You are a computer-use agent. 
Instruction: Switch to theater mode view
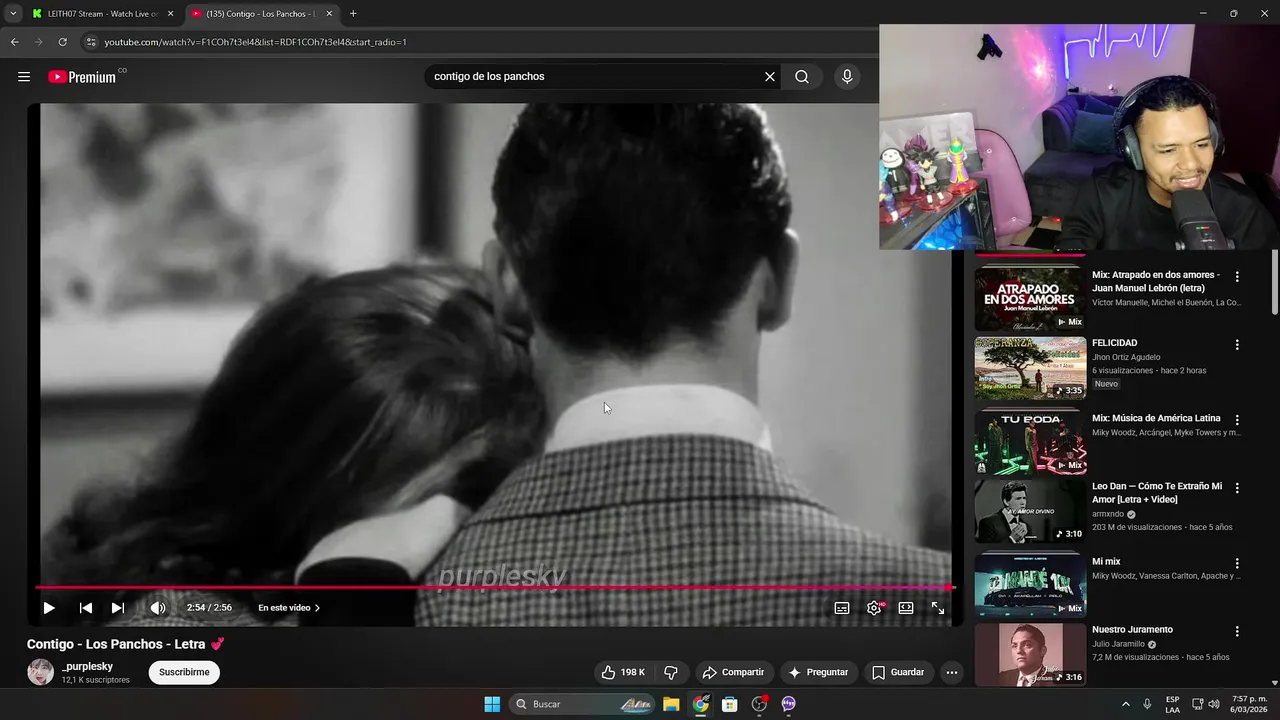[906, 608]
